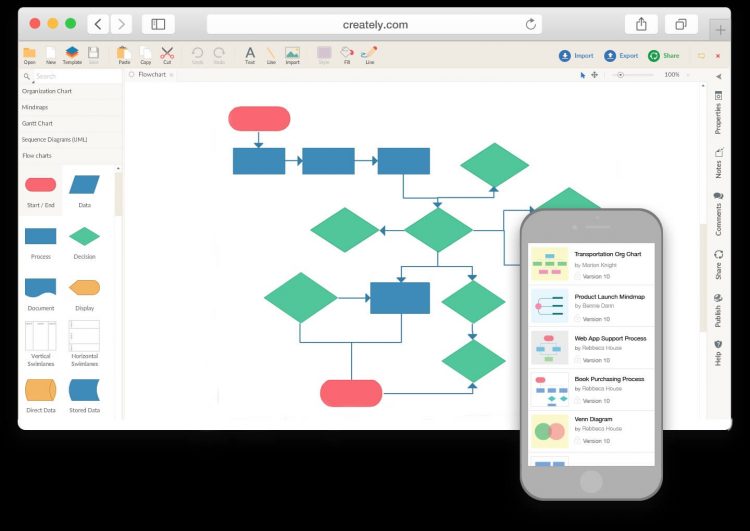750x531 pixels.
Task: Click the green Share button
Action: 663,56
